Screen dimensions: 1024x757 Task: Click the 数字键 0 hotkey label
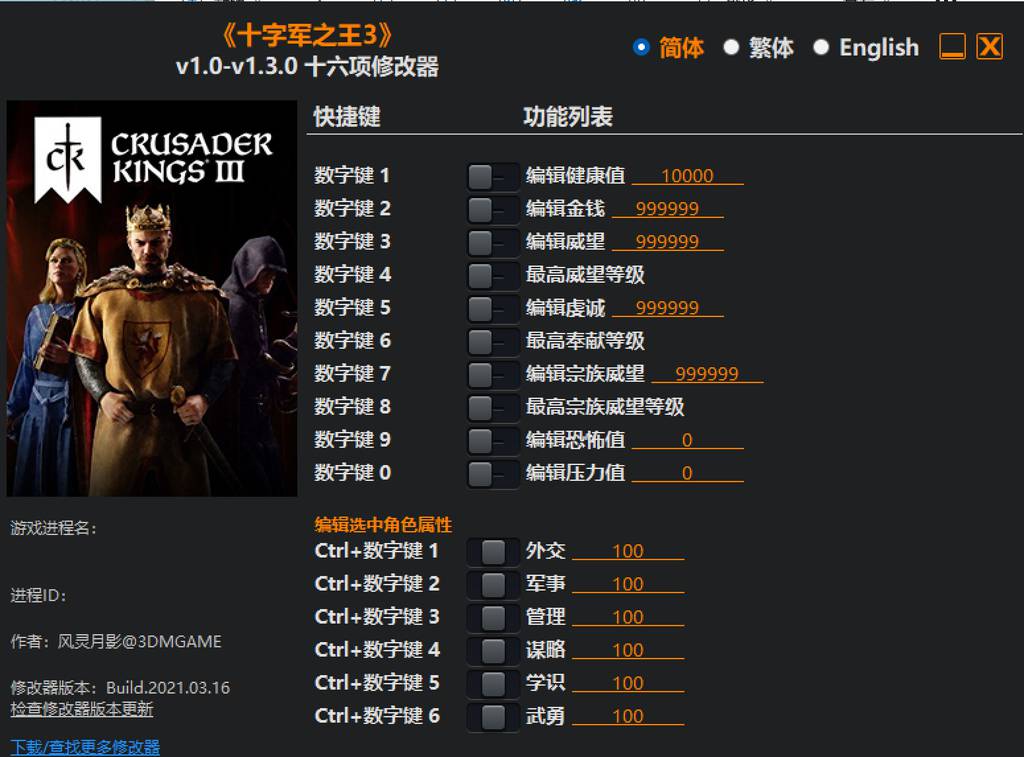coord(352,473)
